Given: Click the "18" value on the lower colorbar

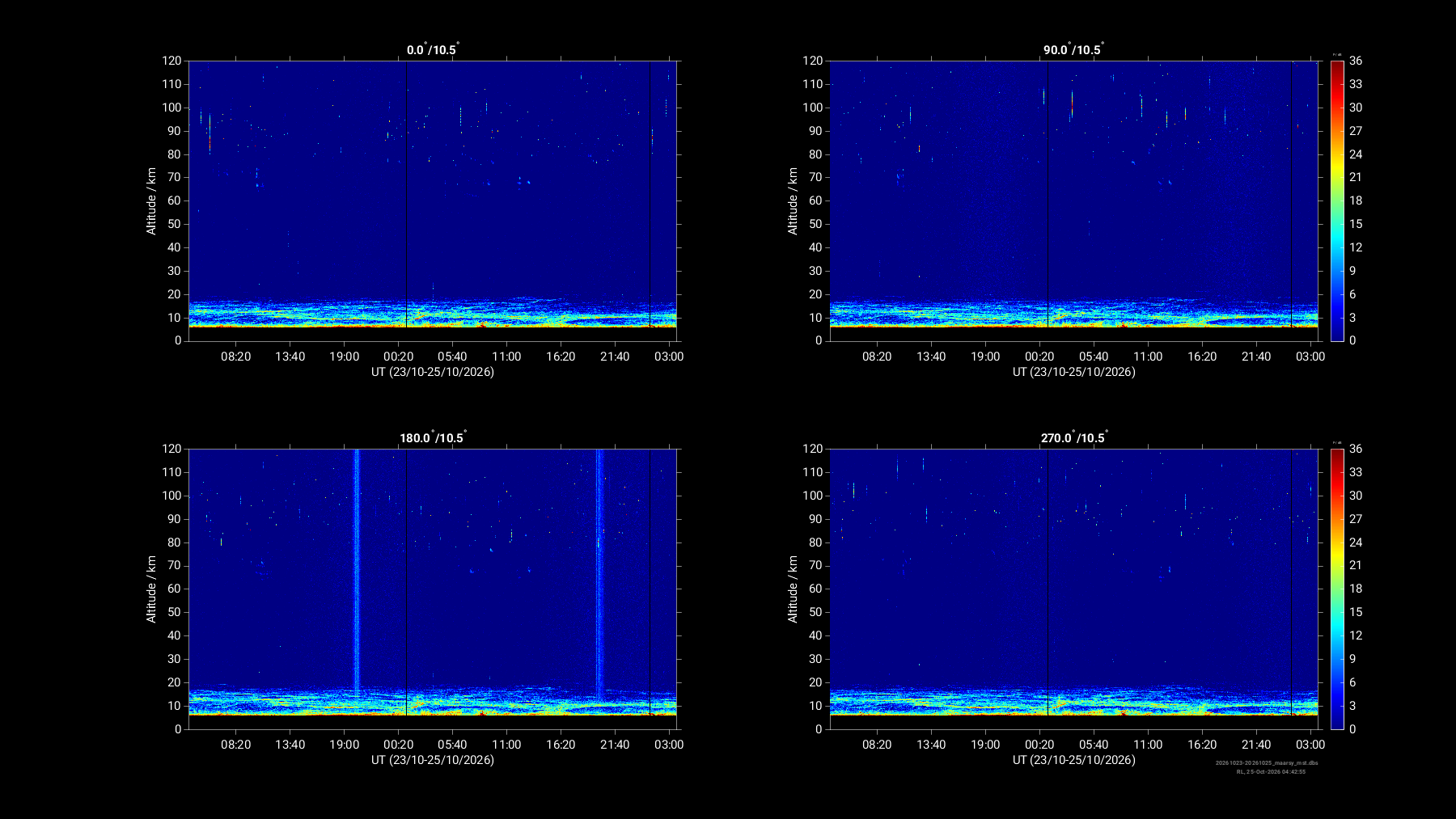Looking at the screenshot, I should [1356, 589].
